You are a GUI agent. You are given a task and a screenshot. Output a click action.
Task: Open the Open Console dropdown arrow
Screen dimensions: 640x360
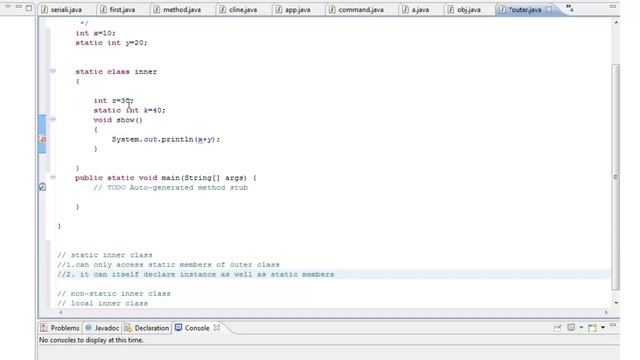coord(603,328)
